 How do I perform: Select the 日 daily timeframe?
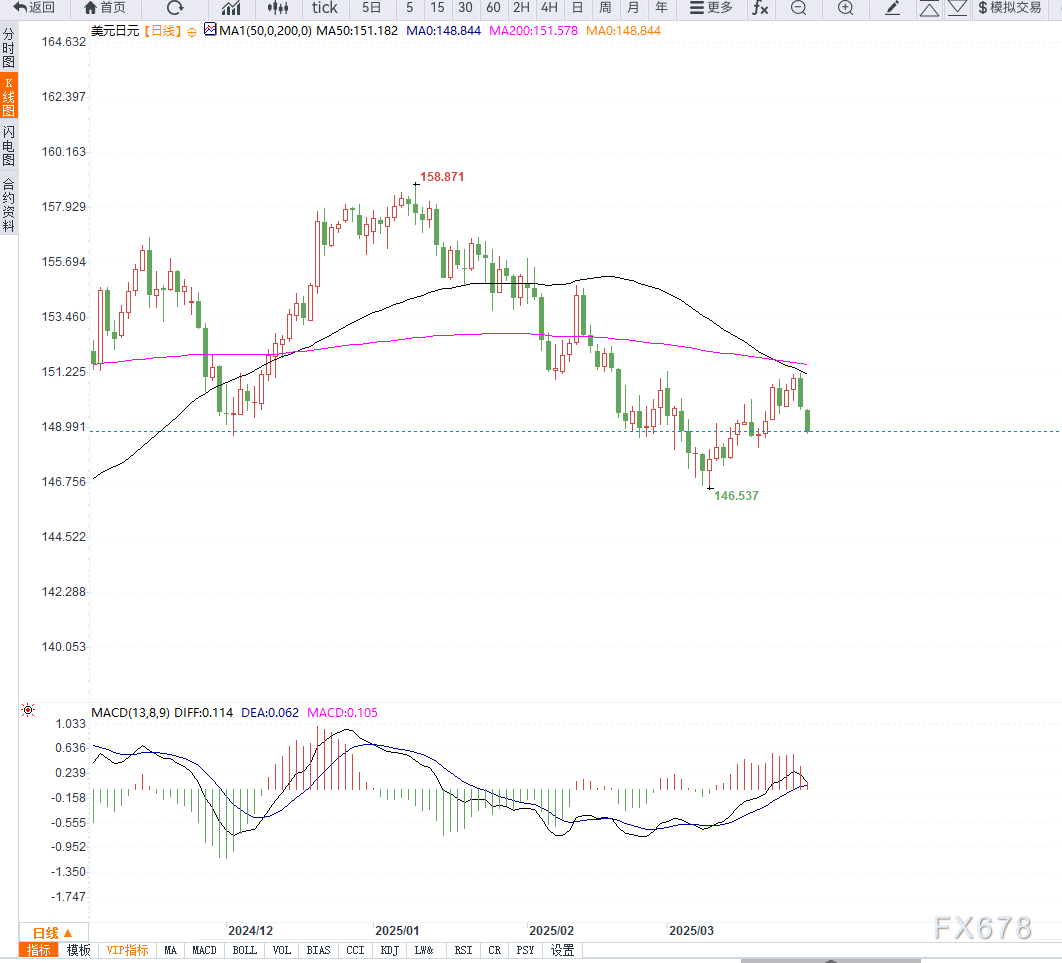coord(577,8)
